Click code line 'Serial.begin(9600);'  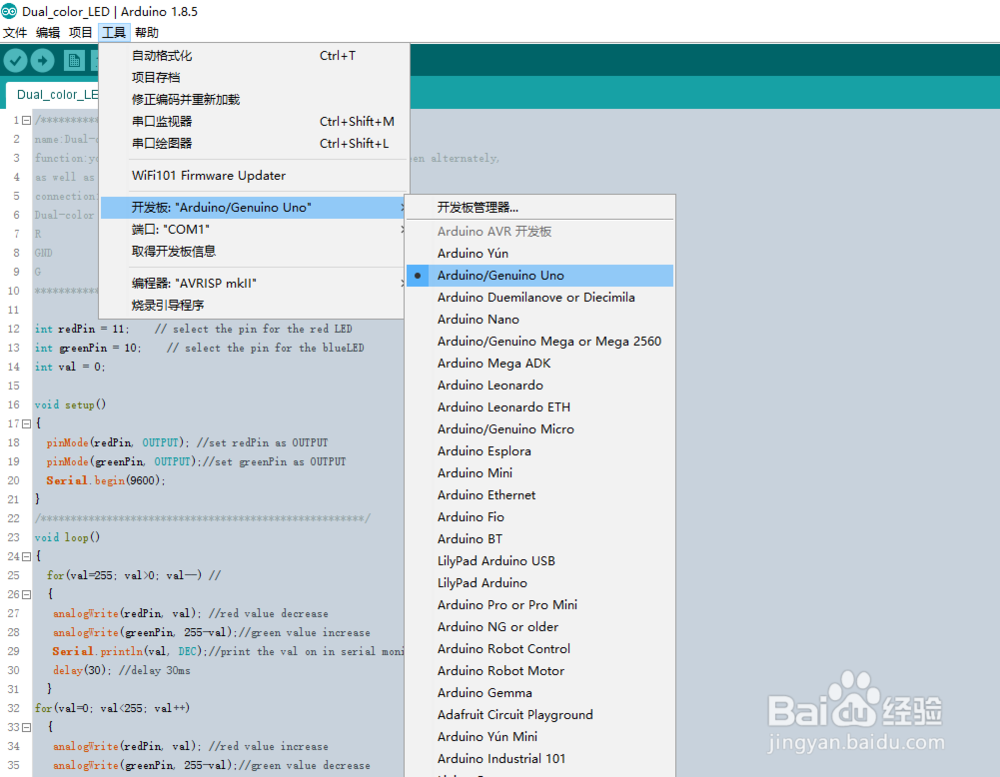(105, 481)
